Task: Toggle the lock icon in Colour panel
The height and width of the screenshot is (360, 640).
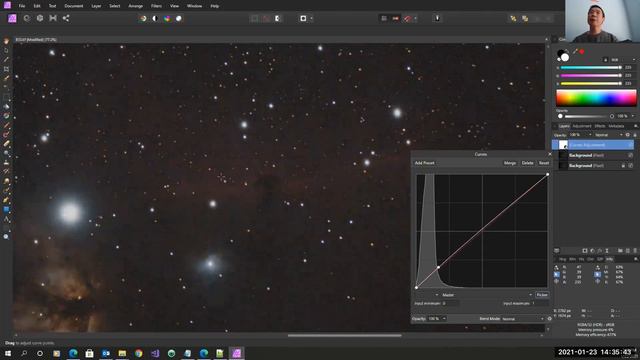Action: [x=606, y=60]
